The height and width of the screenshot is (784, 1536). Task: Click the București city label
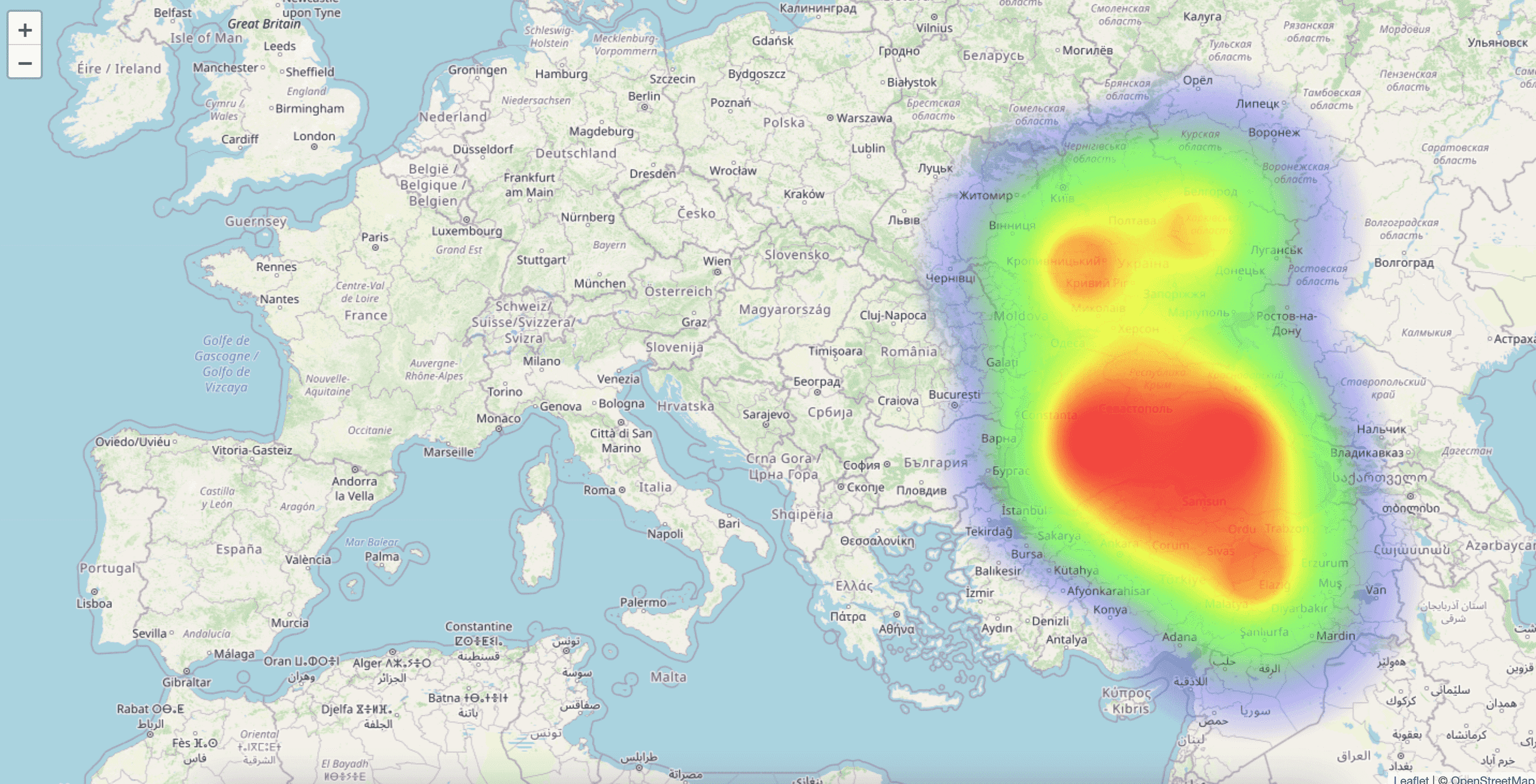pyautogui.click(x=954, y=395)
